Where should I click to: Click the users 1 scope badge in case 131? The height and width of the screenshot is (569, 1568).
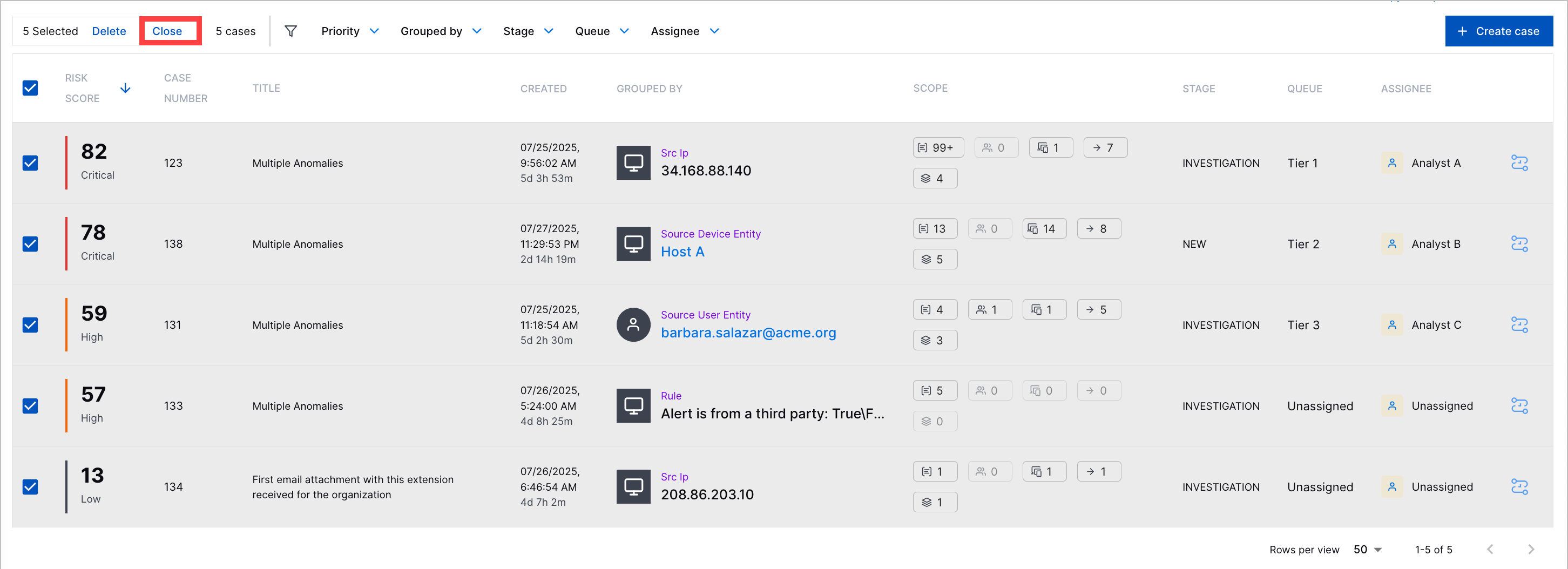(990, 310)
